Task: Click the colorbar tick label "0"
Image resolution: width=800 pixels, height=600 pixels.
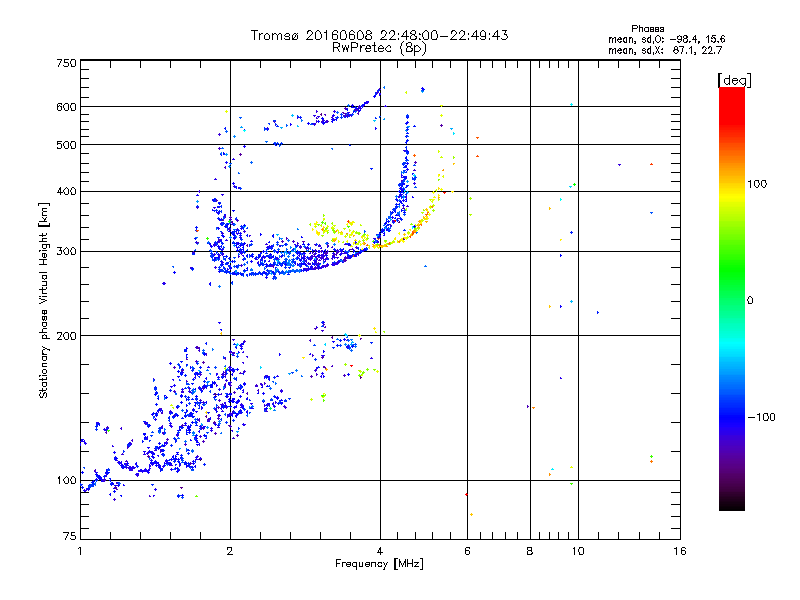Action: (x=750, y=301)
